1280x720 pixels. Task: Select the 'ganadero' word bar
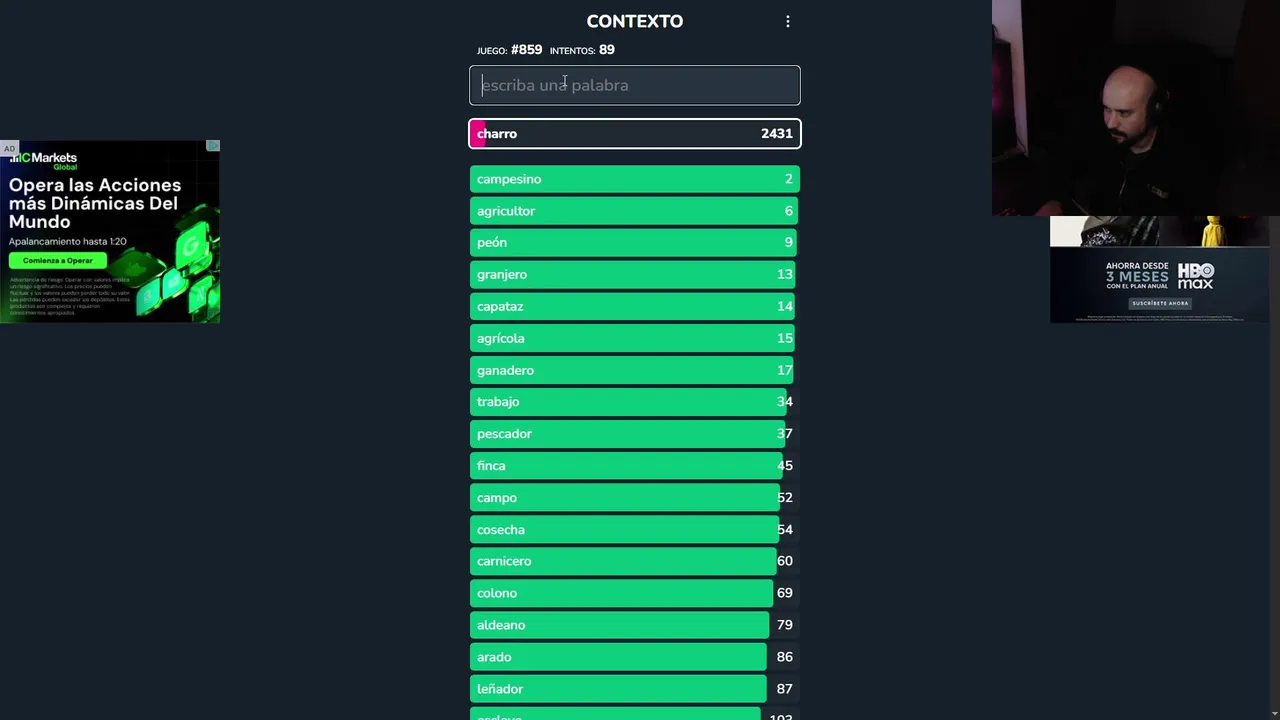(635, 370)
